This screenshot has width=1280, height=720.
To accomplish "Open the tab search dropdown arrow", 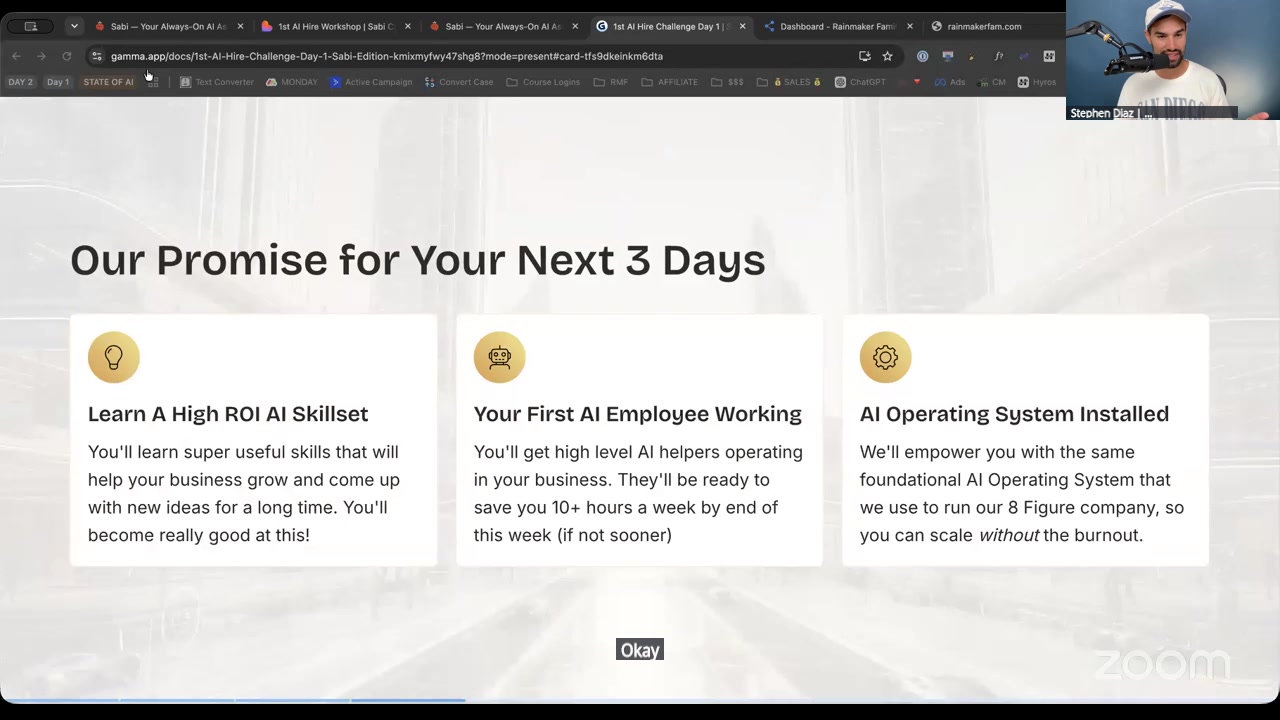I will [x=74, y=26].
